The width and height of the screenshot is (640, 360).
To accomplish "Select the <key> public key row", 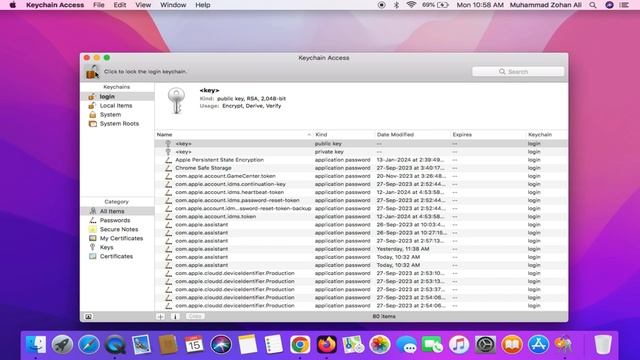I will tap(361, 143).
